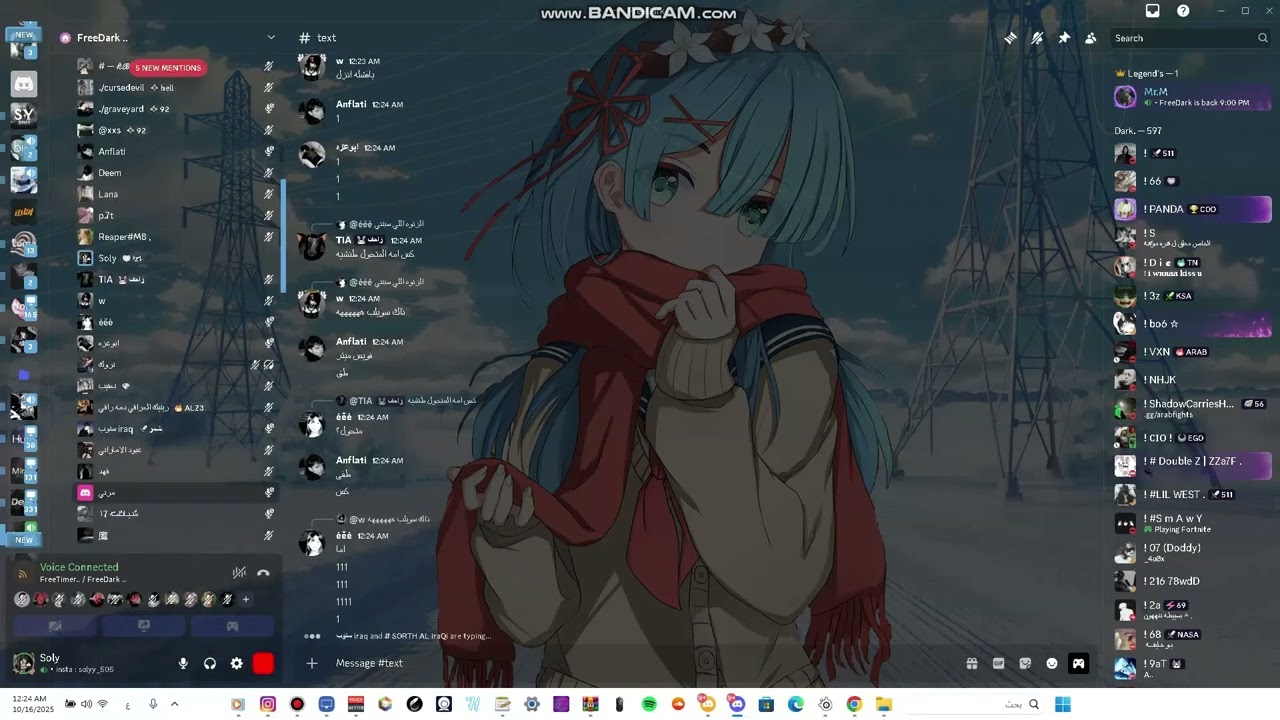This screenshot has height=720, width=1280.
Task: Start a voice channel activity
Action: [x=232, y=626]
